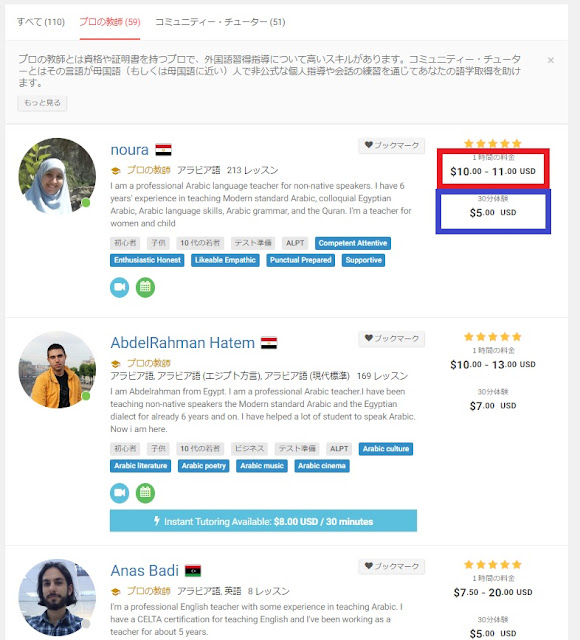Bookmark noura with ブックマーク button
The height and width of the screenshot is (640, 580).
[x=391, y=145]
